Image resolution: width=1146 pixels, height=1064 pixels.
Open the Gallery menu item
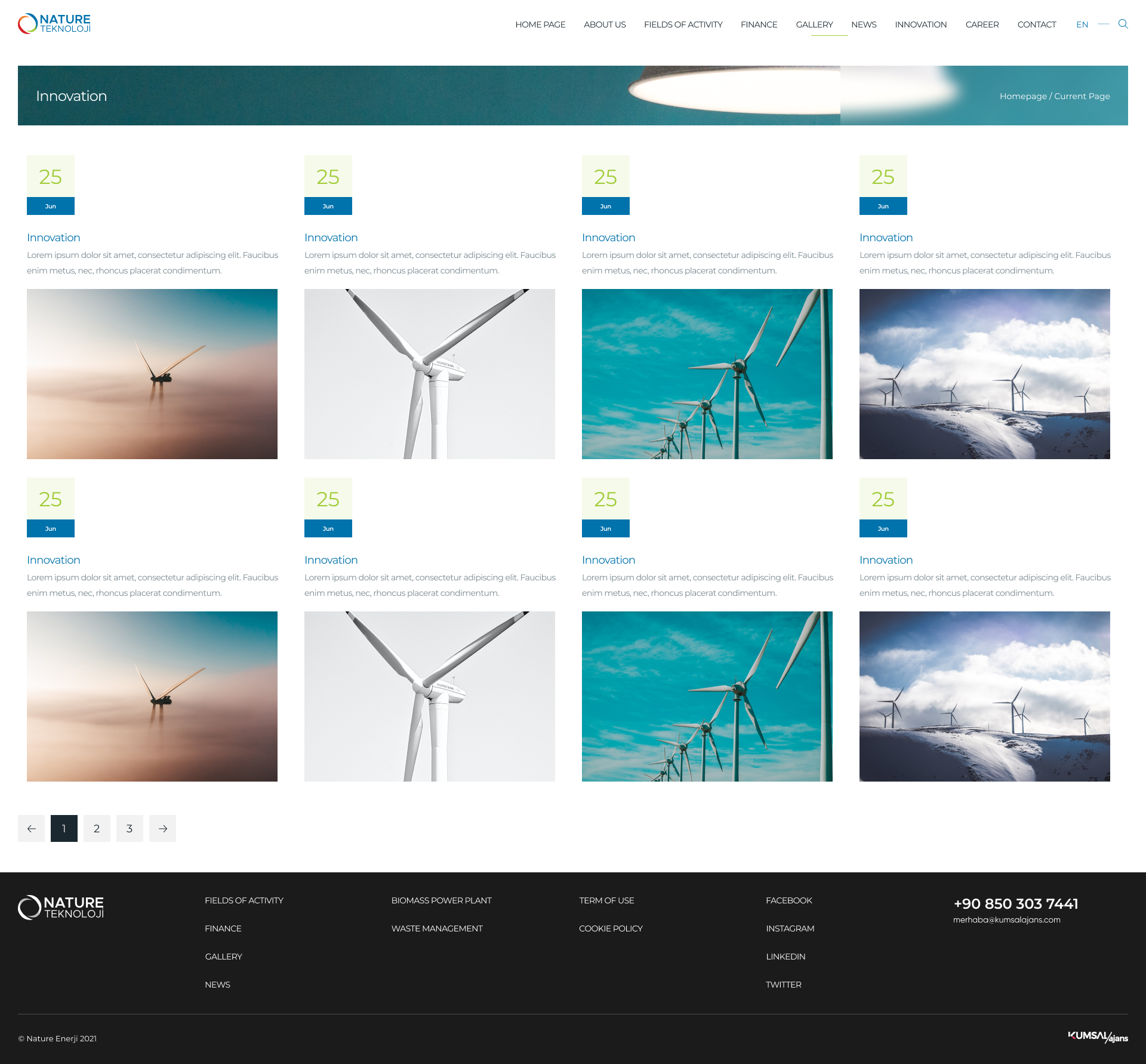coord(814,24)
